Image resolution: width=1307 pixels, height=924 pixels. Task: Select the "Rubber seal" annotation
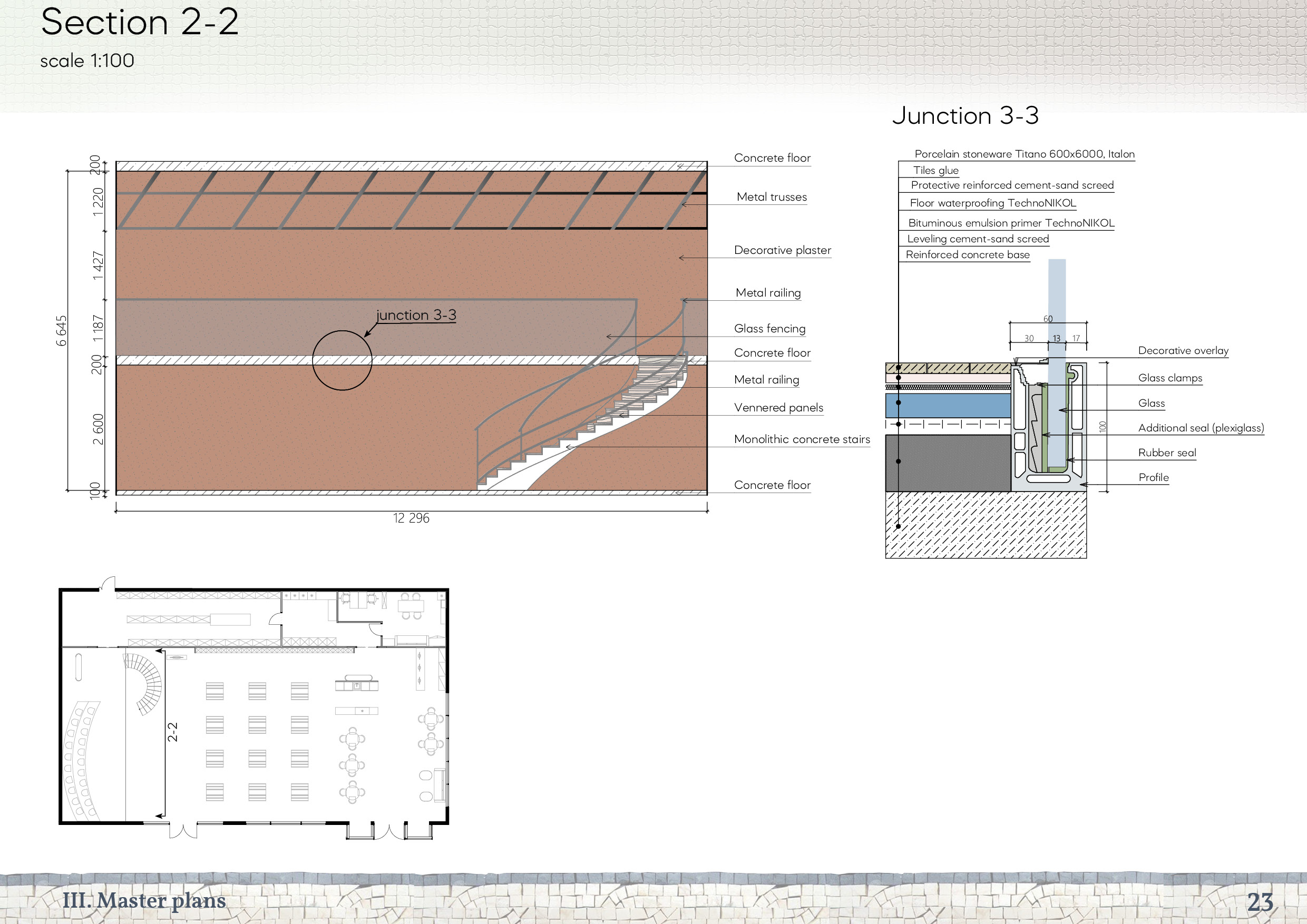tap(1167, 453)
